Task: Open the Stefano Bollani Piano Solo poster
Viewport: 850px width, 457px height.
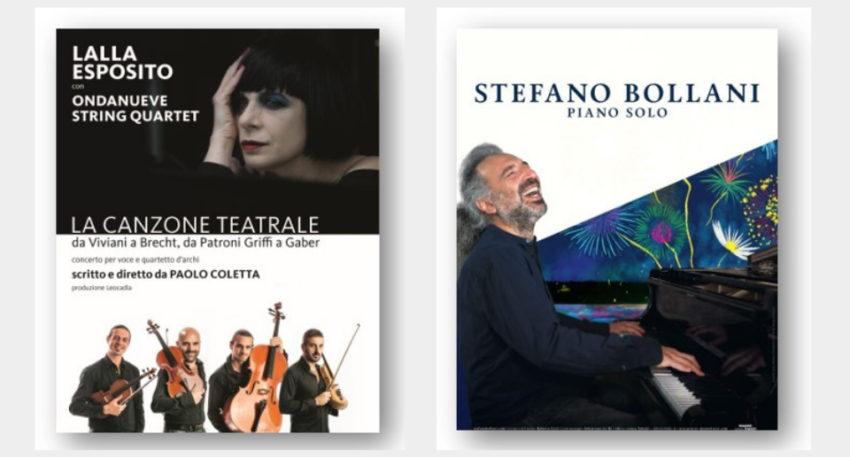Action: point(617,229)
